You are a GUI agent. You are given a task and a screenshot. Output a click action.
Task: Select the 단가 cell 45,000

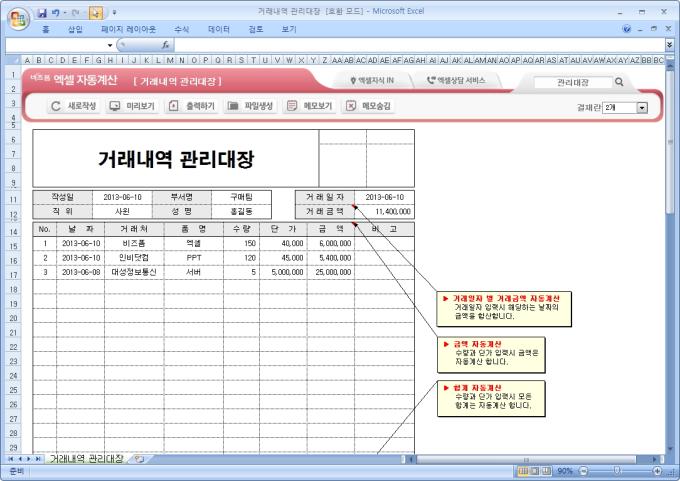tap(283, 258)
